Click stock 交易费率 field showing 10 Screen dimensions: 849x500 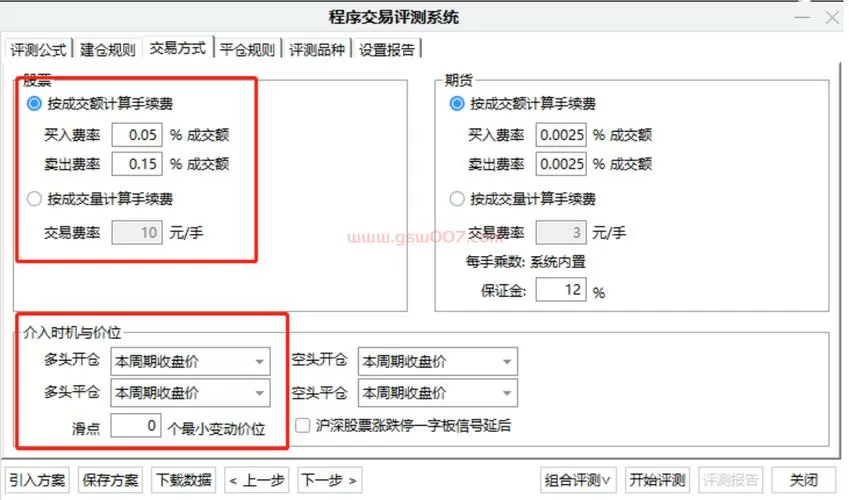(x=137, y=233)
